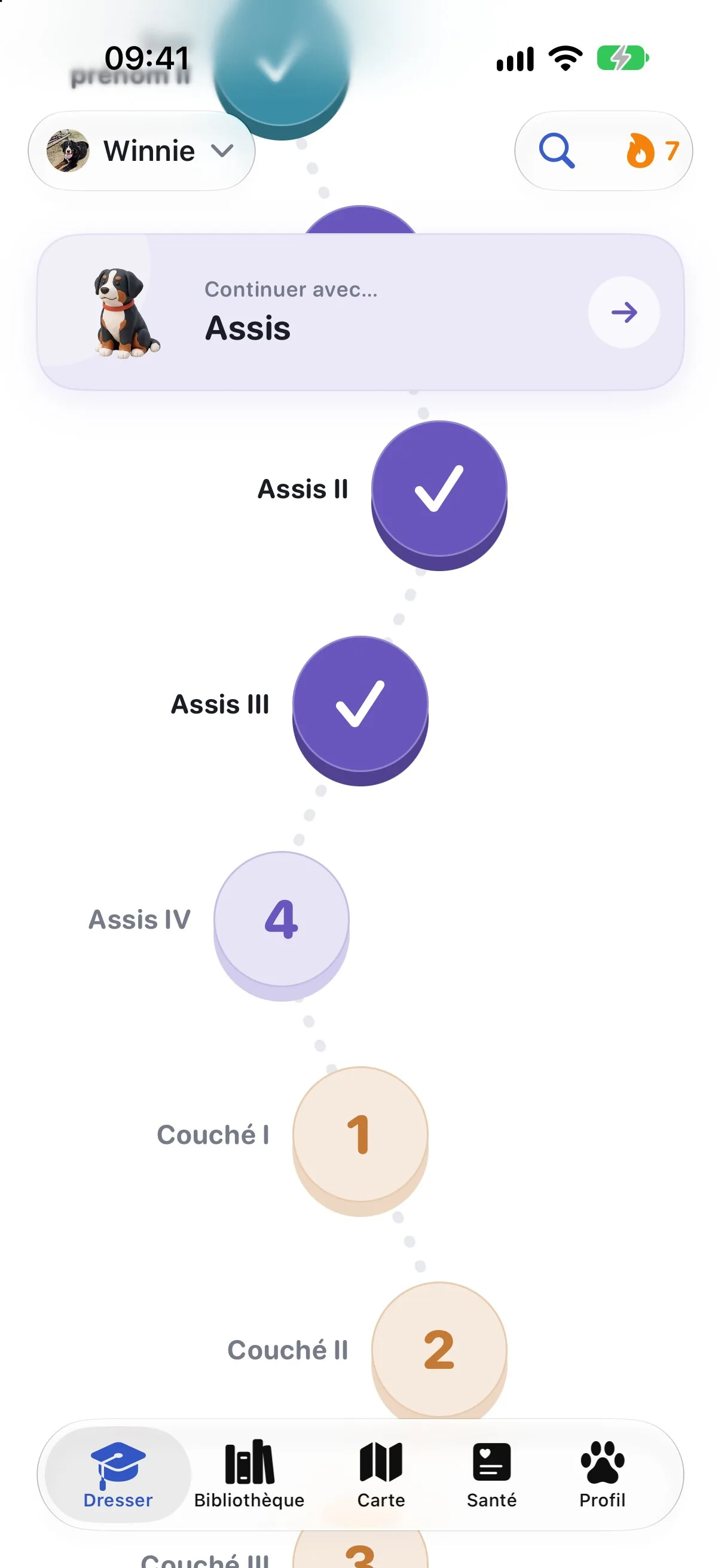Open the Santé health card icon

pos(491,1462)
